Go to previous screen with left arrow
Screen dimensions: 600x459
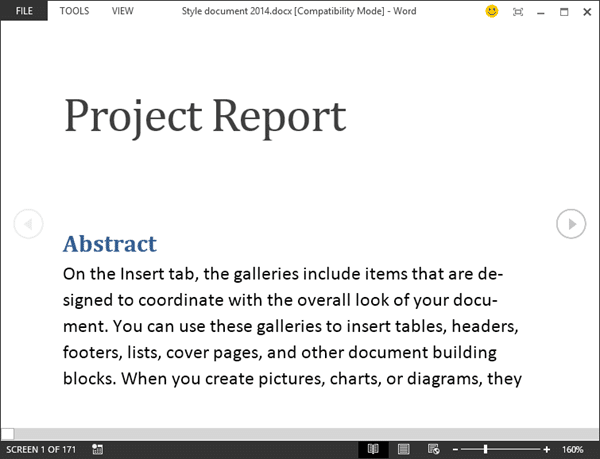[28, 224]
